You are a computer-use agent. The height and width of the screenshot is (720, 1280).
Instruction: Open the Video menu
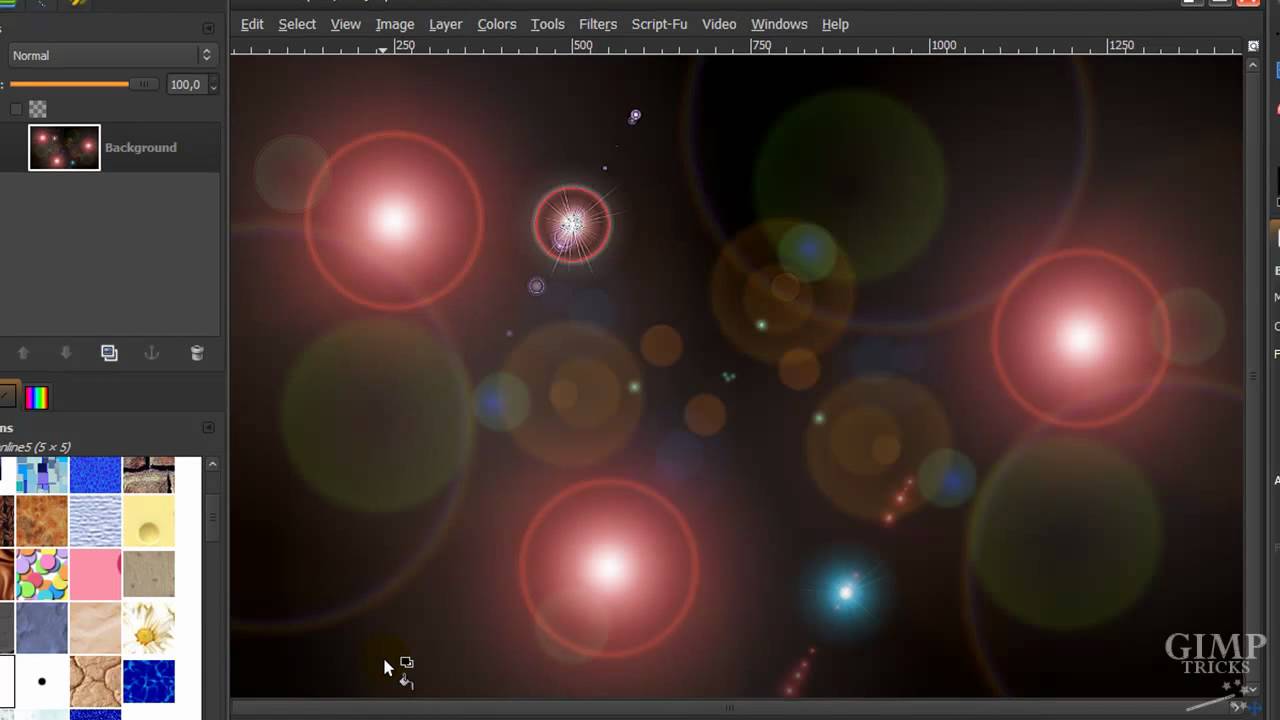point(719,24)
